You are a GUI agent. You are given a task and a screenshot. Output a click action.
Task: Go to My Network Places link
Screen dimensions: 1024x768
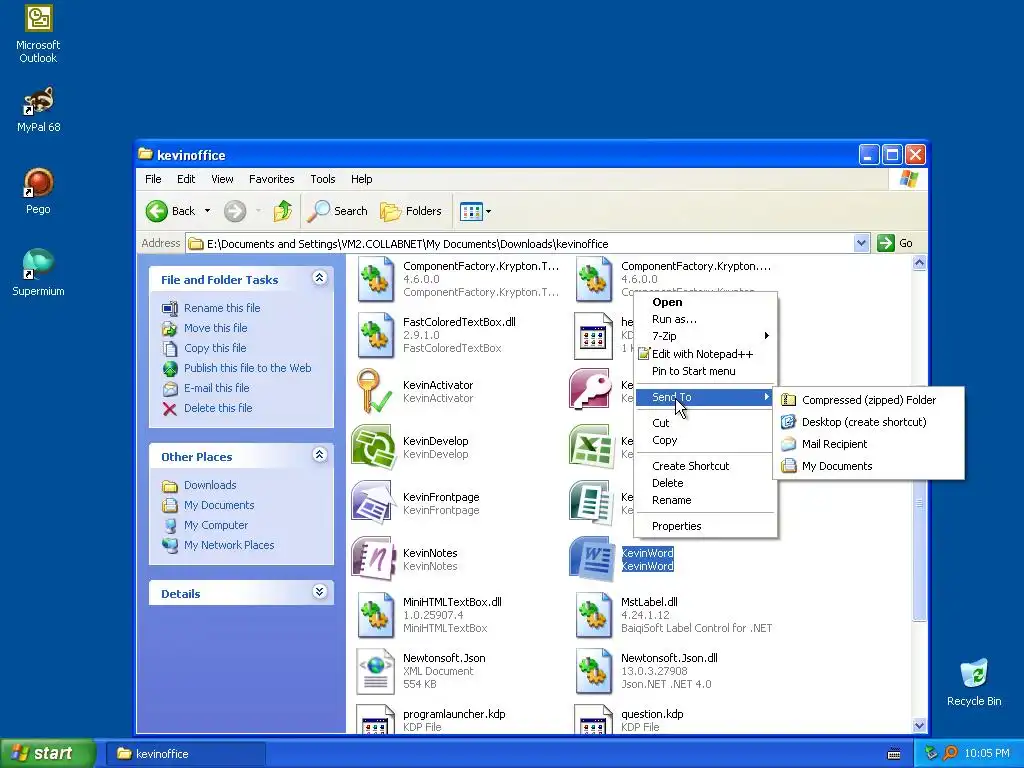click(x=229, y=545)
